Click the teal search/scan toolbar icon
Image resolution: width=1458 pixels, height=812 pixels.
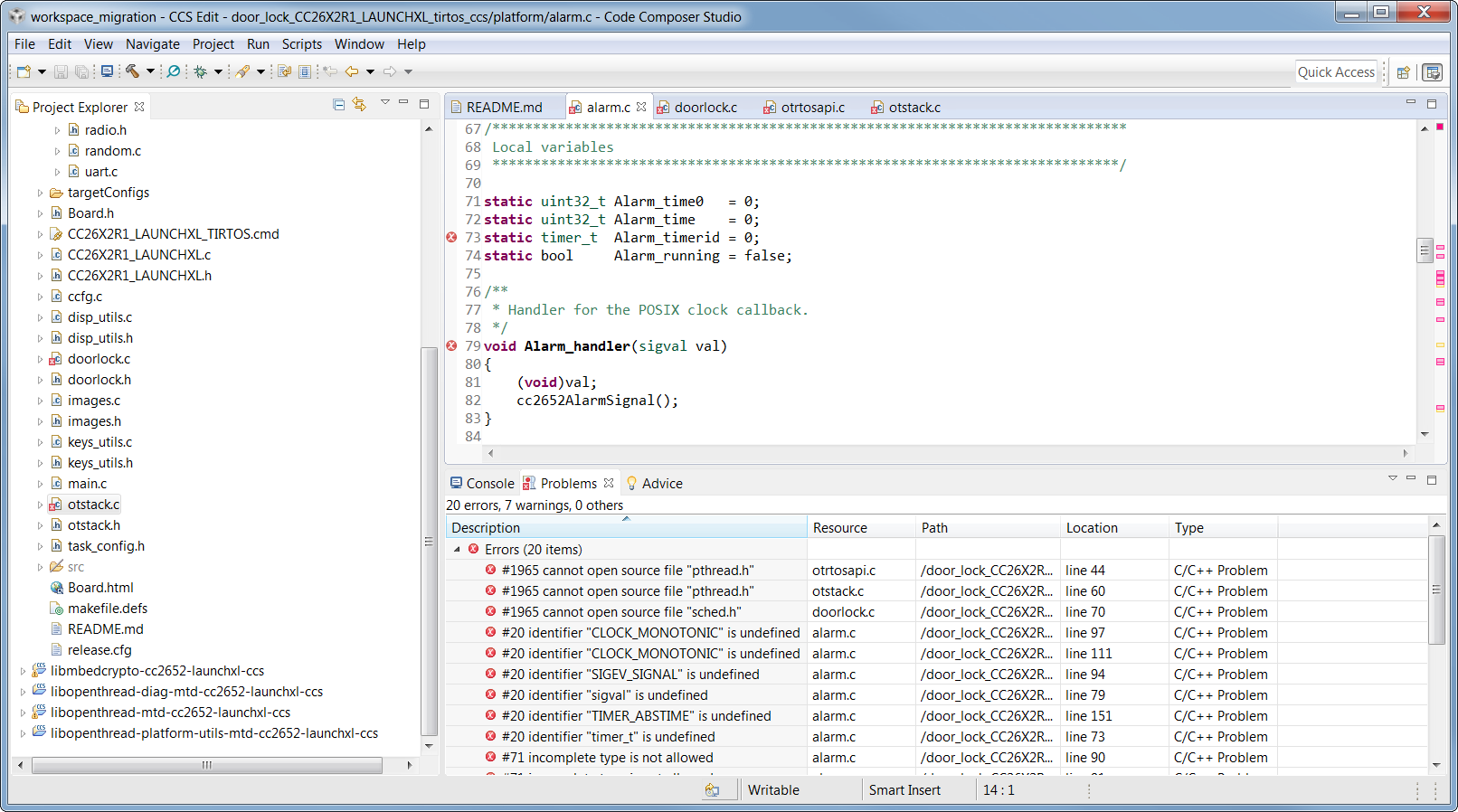click(174, 71)
